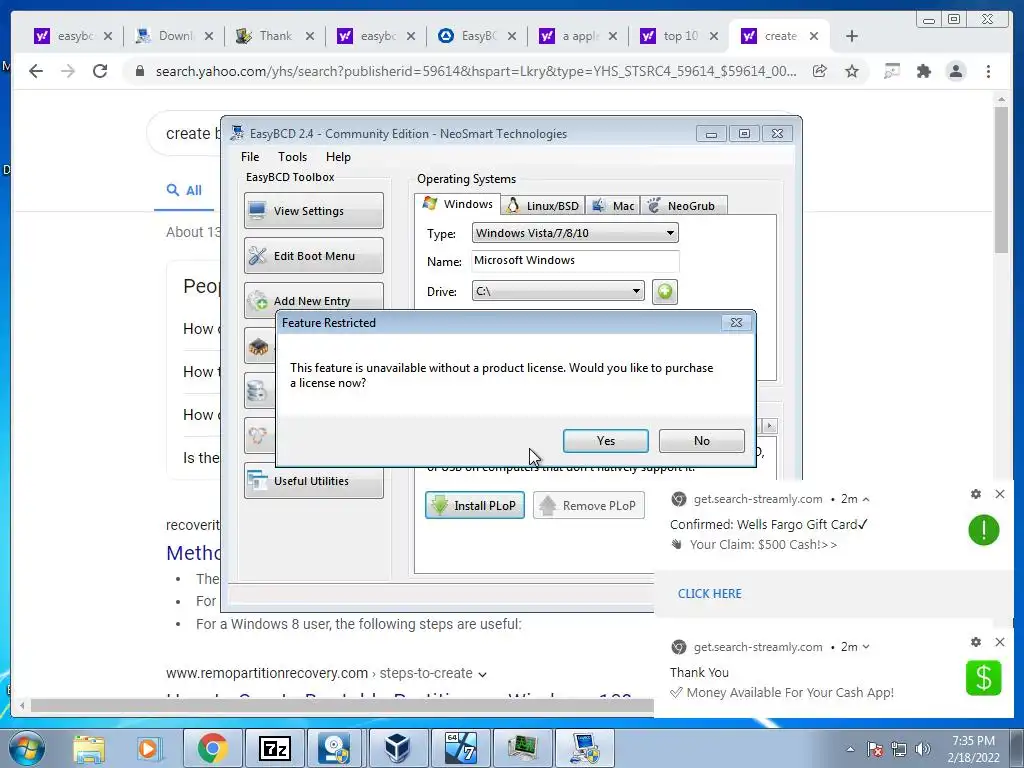1024x768 pixels.
Task: Open the Help menu in EasyBCD
Action: pyautogui.click(x=338, y=157)
